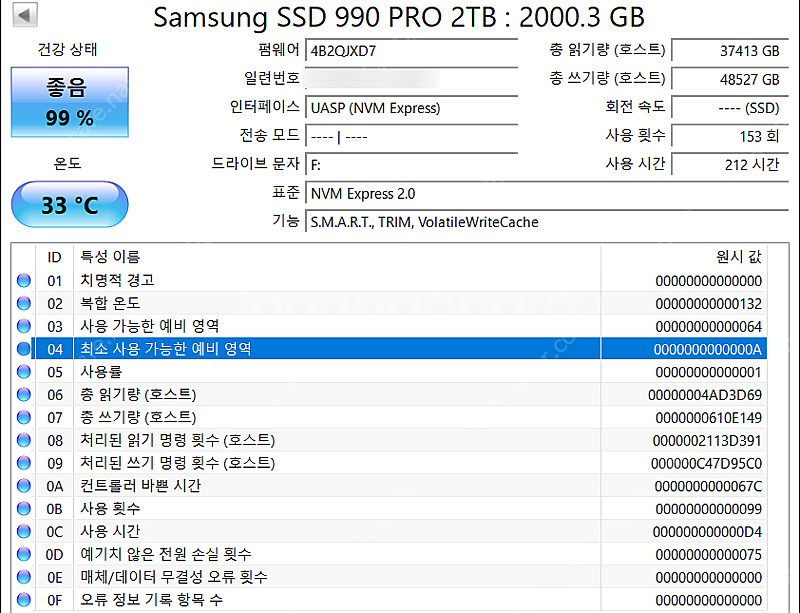Click the 건강 상태 label

[x=67, y=50]
